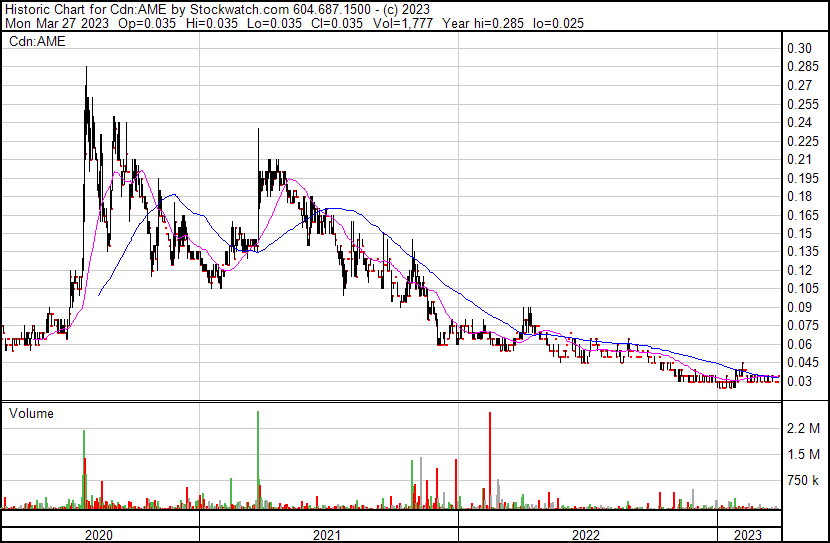
Task: Select the 2021 year marker on timeline
Action: (328, 534)
